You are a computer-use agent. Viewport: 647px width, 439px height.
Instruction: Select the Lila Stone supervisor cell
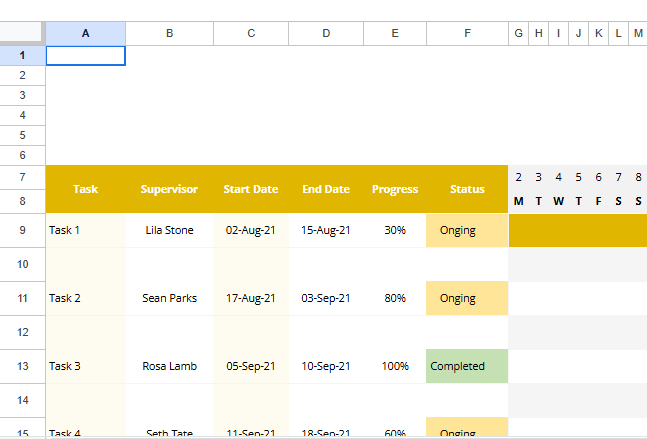coord(169,230)
